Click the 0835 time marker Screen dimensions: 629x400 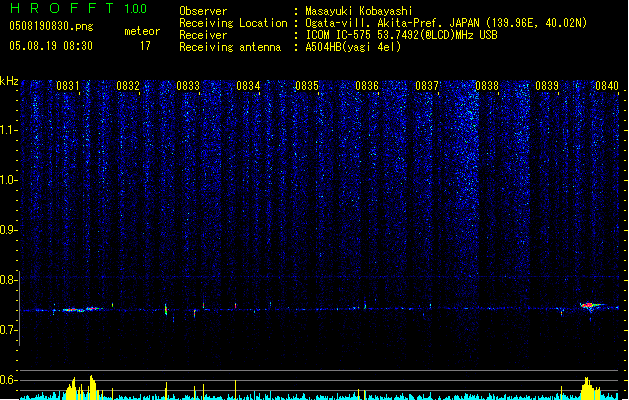(307, 86)
